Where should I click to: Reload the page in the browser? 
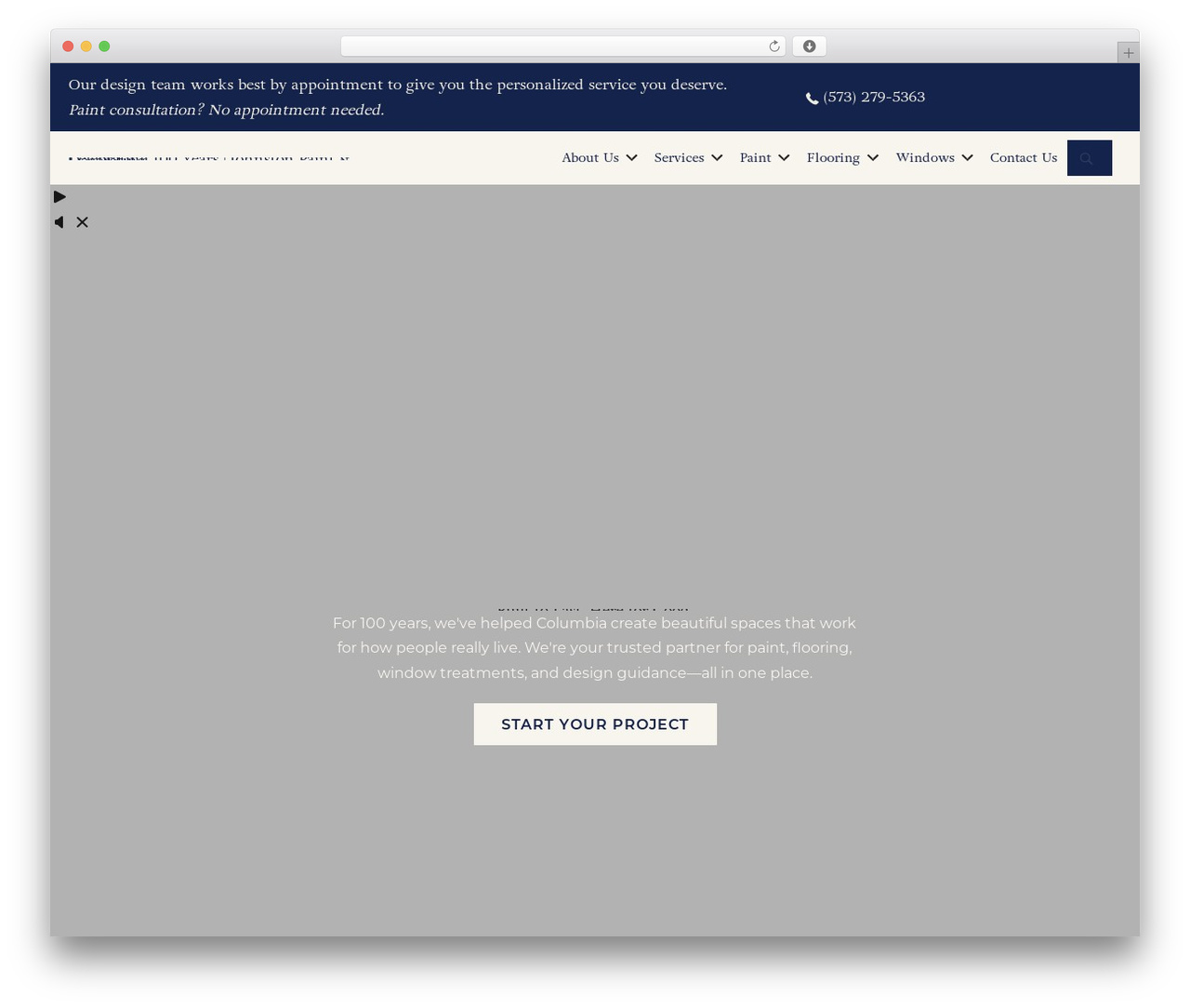pyautogui.click(x=773, y=46)
